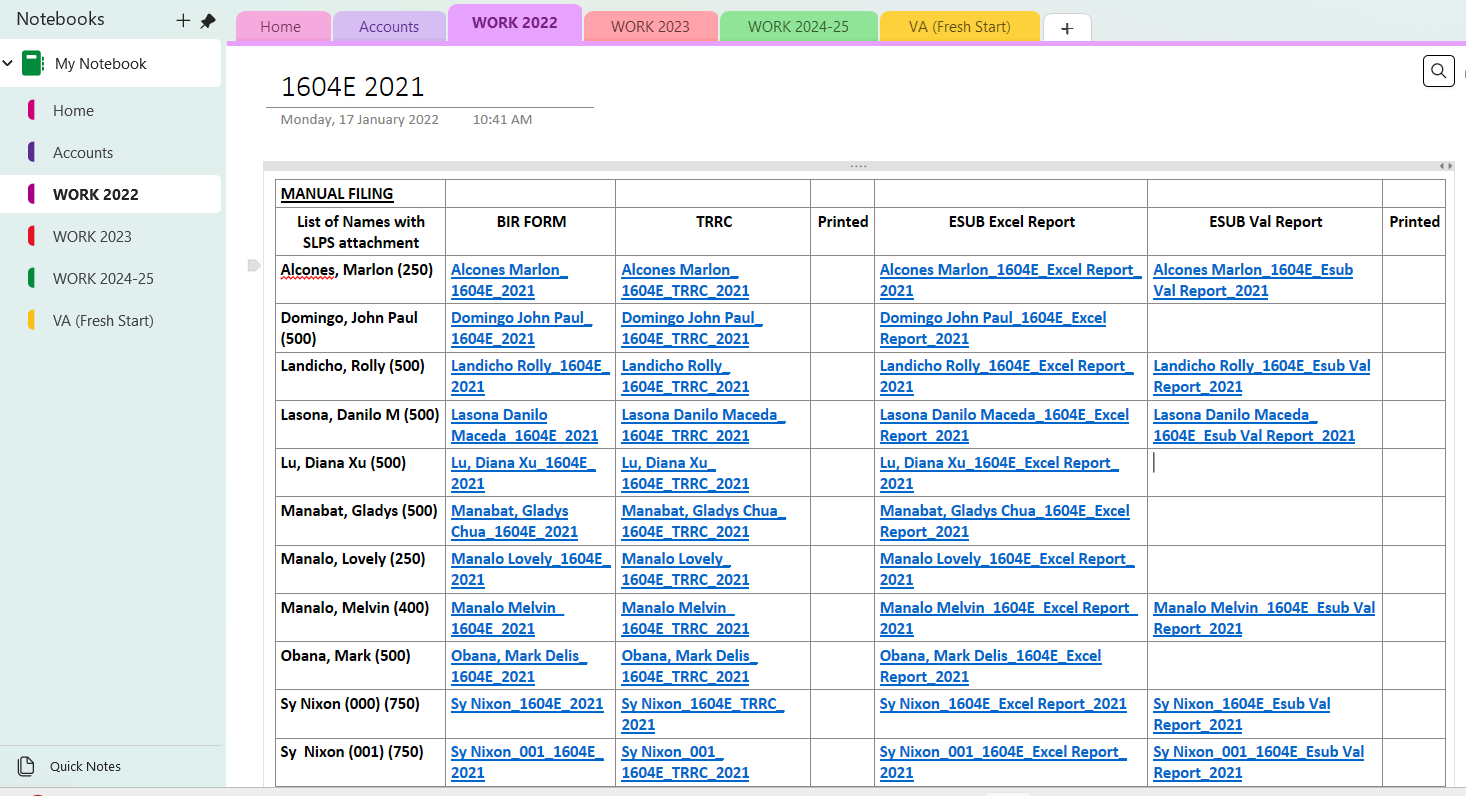Click the My Notebook green book icon
Screen dimensions: 1466x796
tap(33, 63)
